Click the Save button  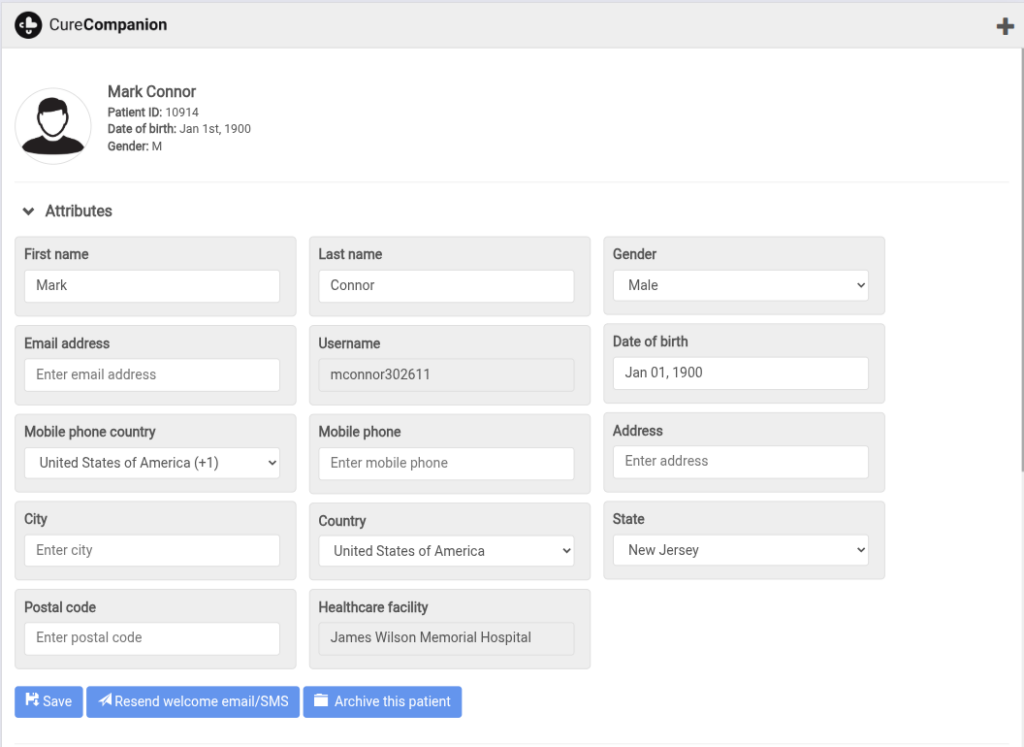click(x=48, y=701)
